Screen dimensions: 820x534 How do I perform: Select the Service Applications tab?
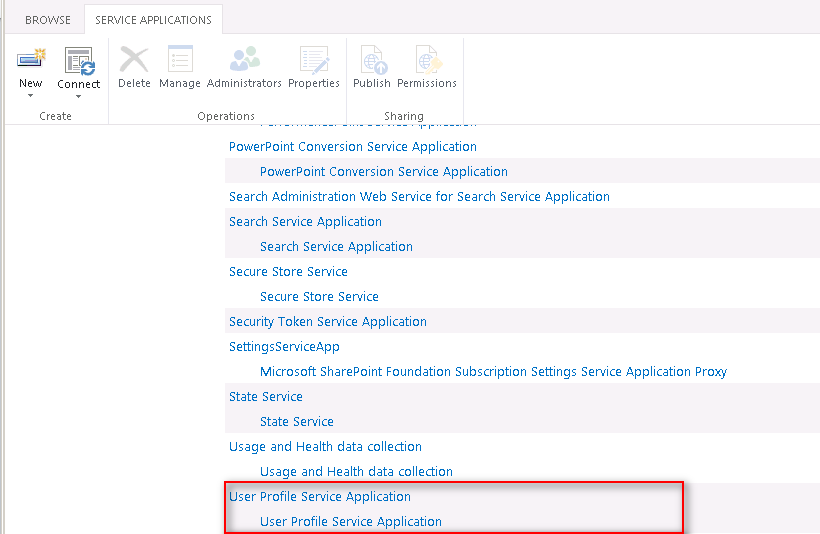153,20
